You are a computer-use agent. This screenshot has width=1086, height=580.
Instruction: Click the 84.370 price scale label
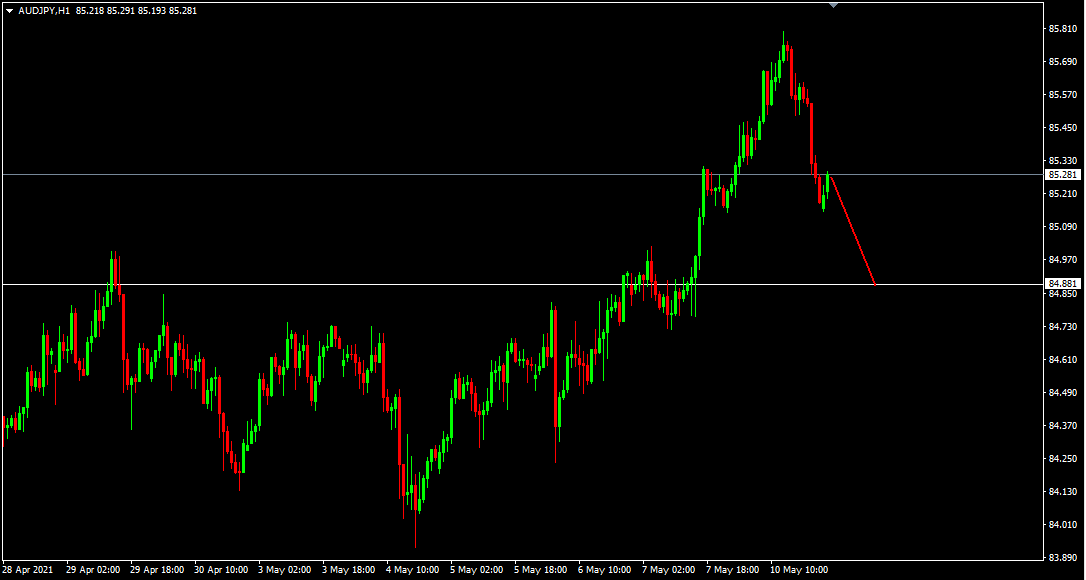click(x=1062, y=425)
